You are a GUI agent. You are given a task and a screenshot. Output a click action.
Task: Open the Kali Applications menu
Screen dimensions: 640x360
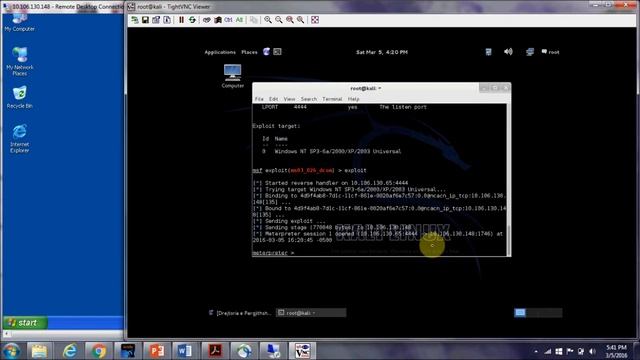pos(220,52)
